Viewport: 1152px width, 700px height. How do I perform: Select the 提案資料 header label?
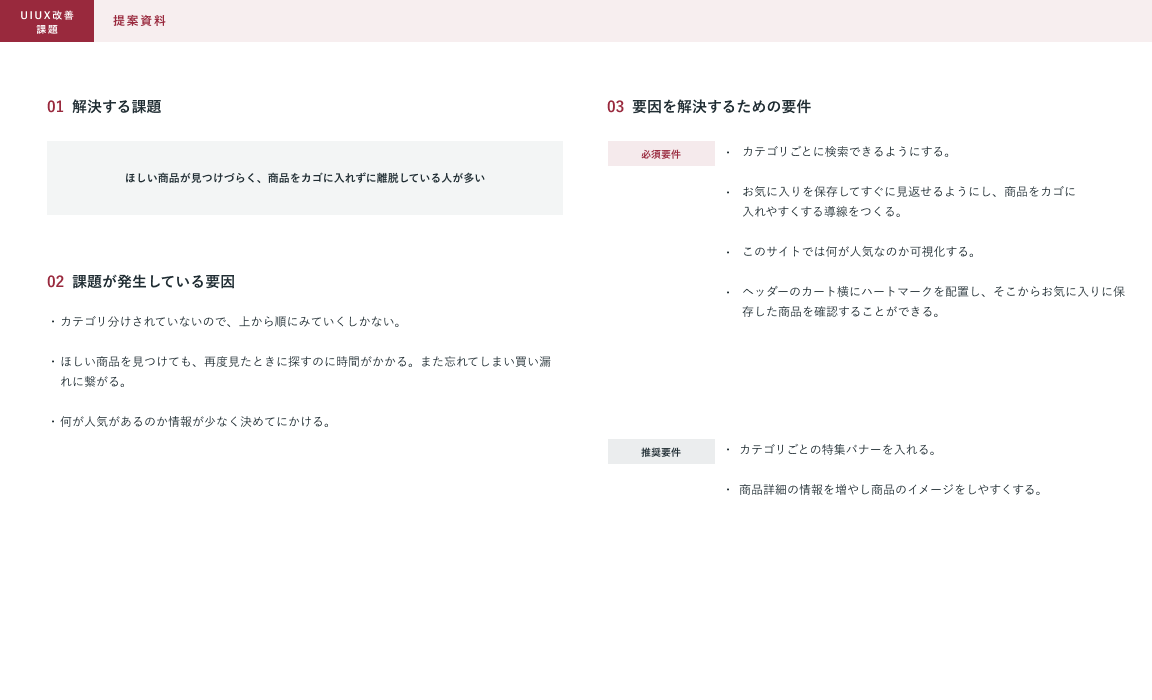coord(139,21)
